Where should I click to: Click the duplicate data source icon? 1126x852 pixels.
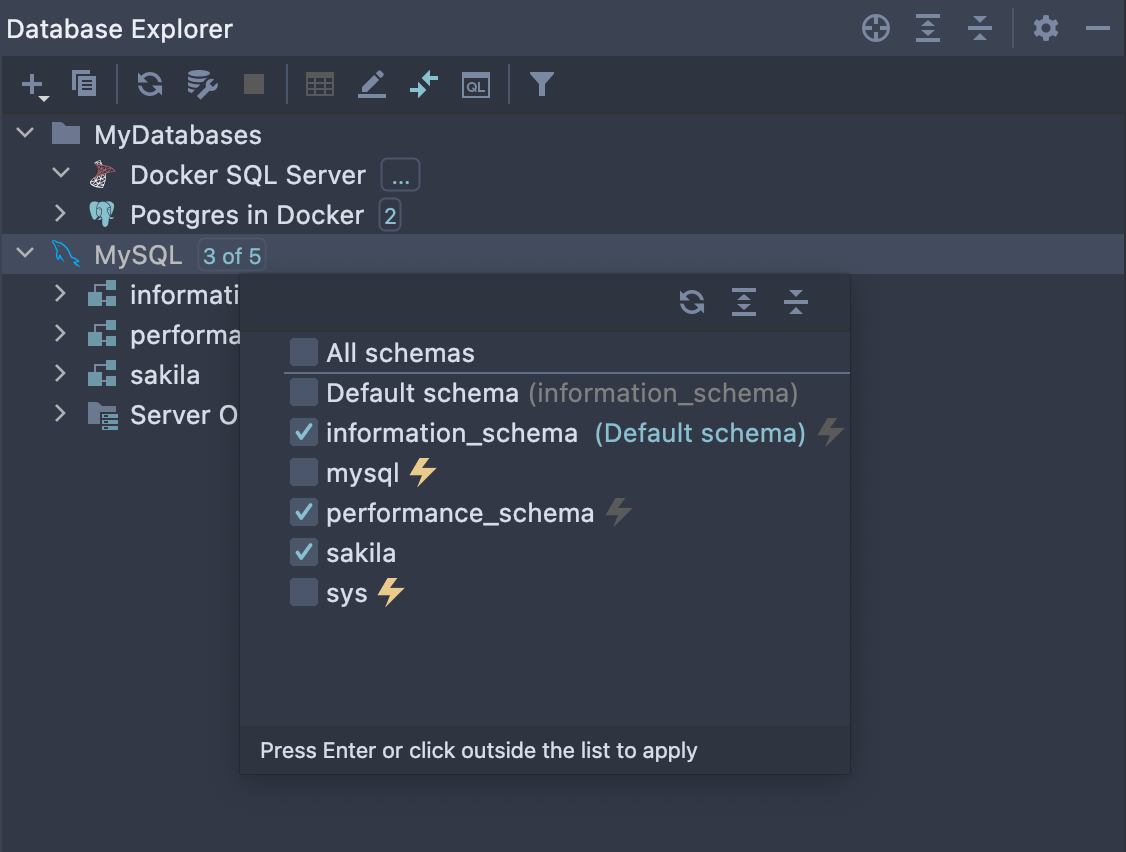tap(84, 84)
